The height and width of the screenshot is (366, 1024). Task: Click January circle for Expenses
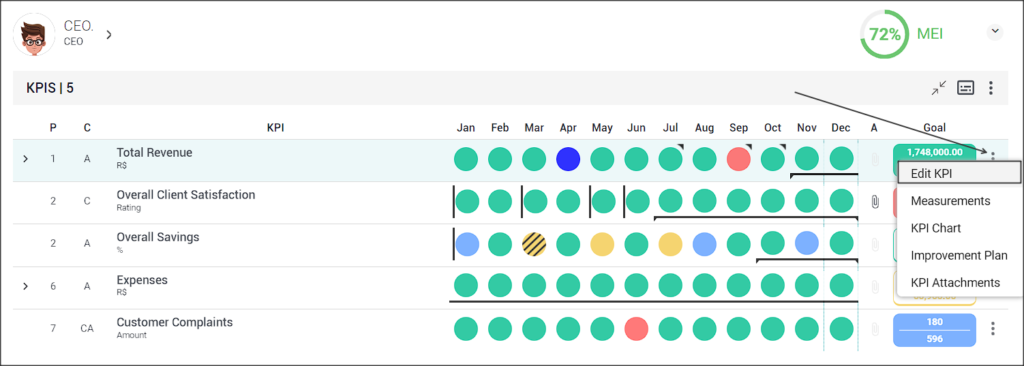pos(466,286)
